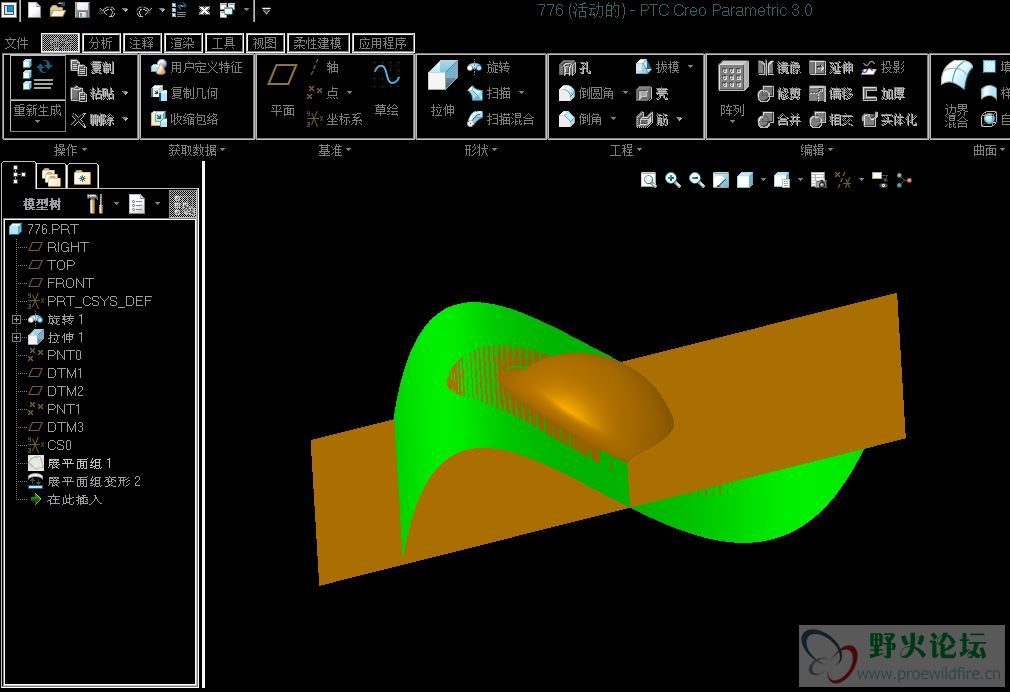Select the 拉伸 extrude tool
1010x692 pixels.
coord(443,89)
